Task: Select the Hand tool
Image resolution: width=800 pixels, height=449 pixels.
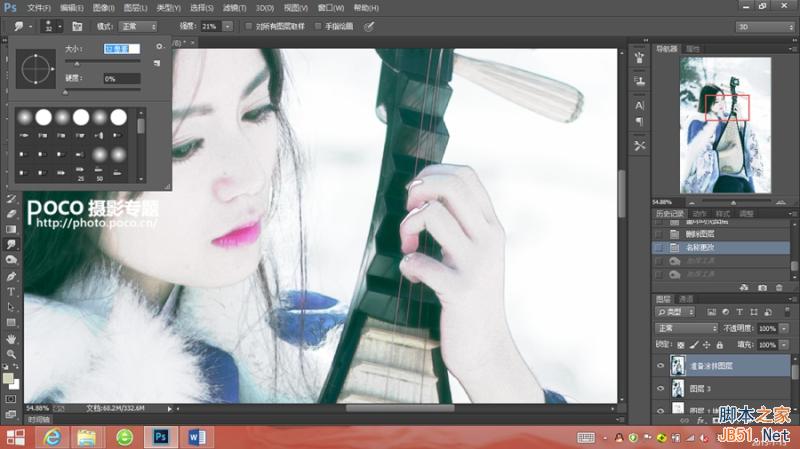Action: [x=11, y=339]
